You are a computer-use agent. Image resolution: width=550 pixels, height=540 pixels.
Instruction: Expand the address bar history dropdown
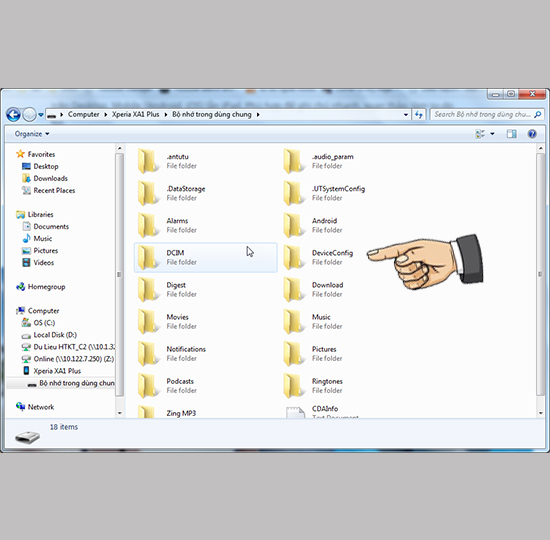point(406,114)
